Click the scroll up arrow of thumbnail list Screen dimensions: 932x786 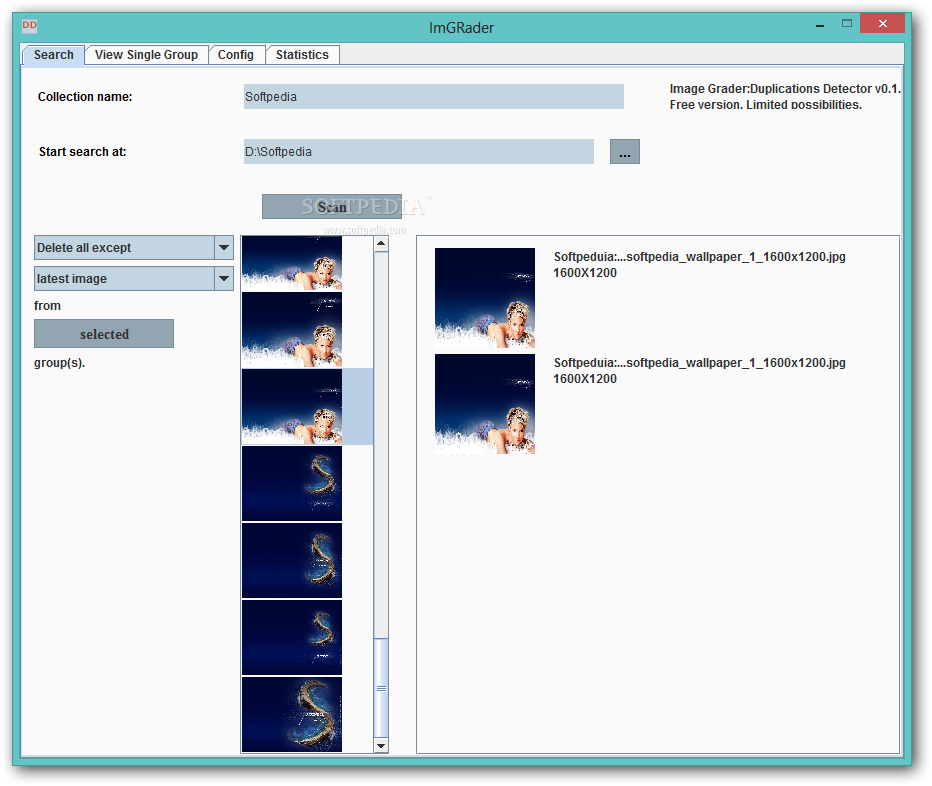[x=381, y=243]
